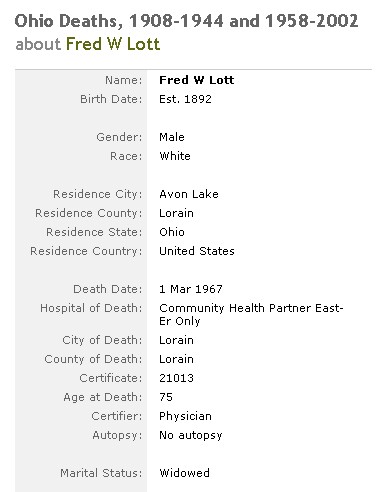The width and height of the screenshot is (376, 492).
Task: Click the Residence County value Lorain
Action: [x=176, y=213]
